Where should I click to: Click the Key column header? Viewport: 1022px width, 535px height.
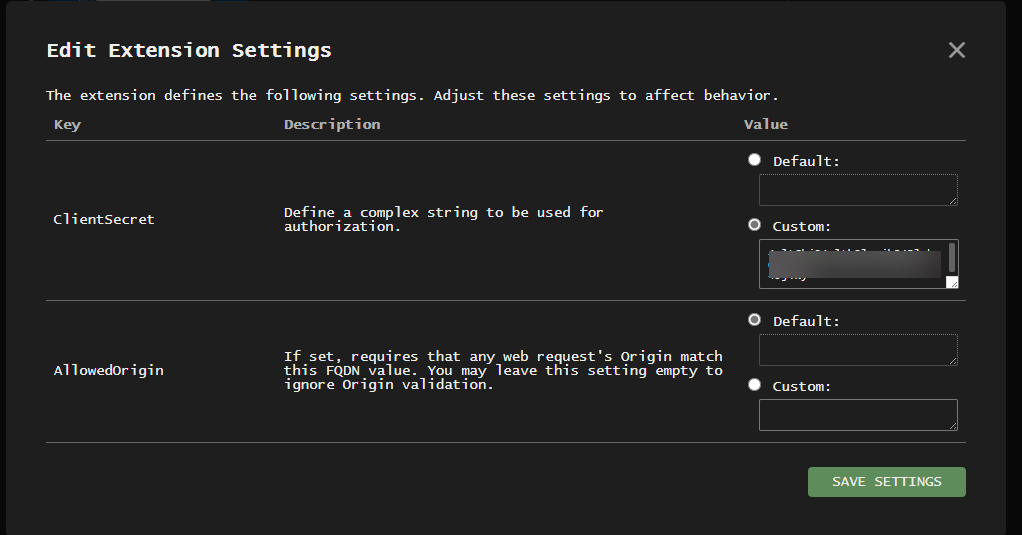pyautogui.click(x=67, y=125)
